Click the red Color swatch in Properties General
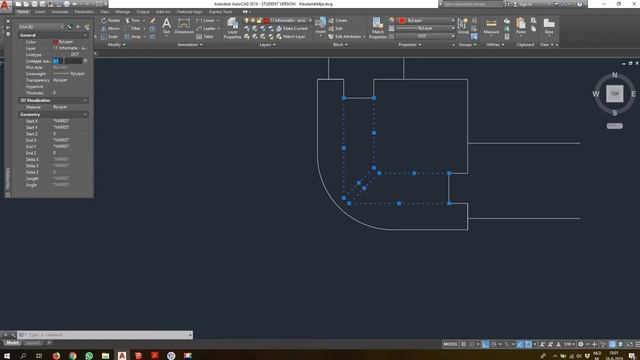The image size is (640, 360). 56,42
